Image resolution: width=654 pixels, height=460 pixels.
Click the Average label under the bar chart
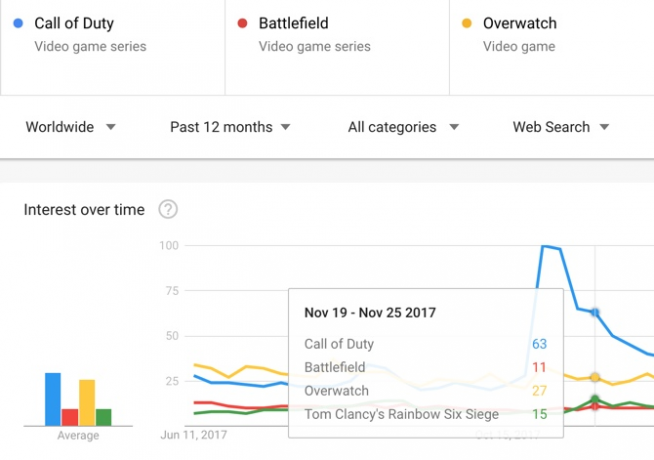(78, 435)
